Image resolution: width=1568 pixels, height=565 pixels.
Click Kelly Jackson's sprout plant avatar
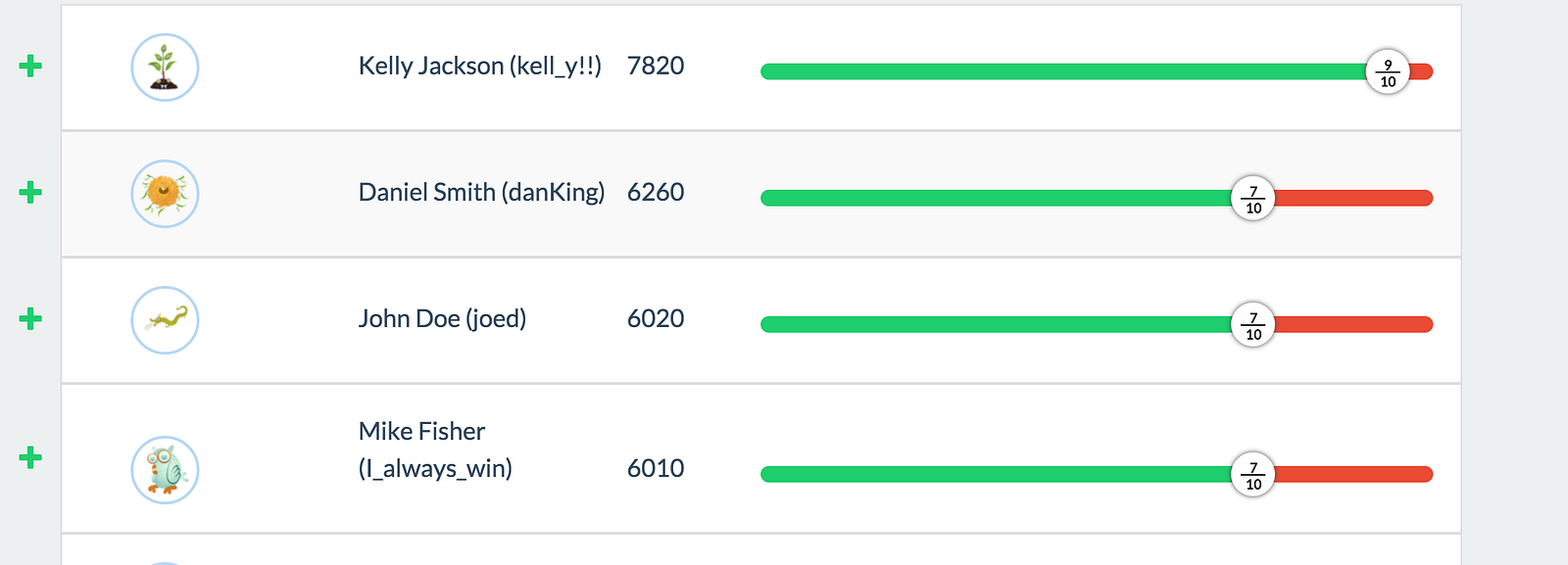pos(165,68)
